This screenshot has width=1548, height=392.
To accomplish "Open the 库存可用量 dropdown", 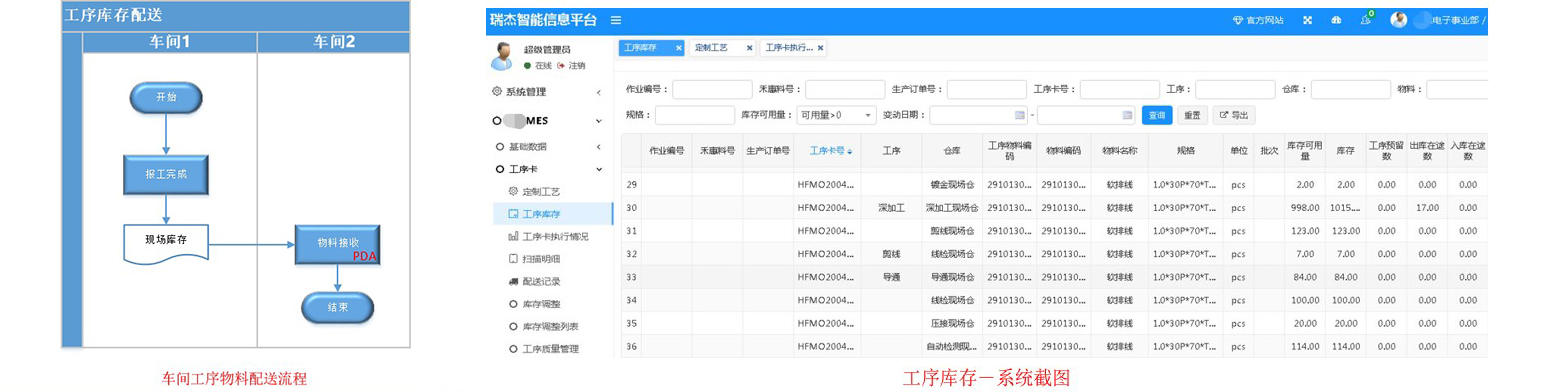I will tap(836, 115).
